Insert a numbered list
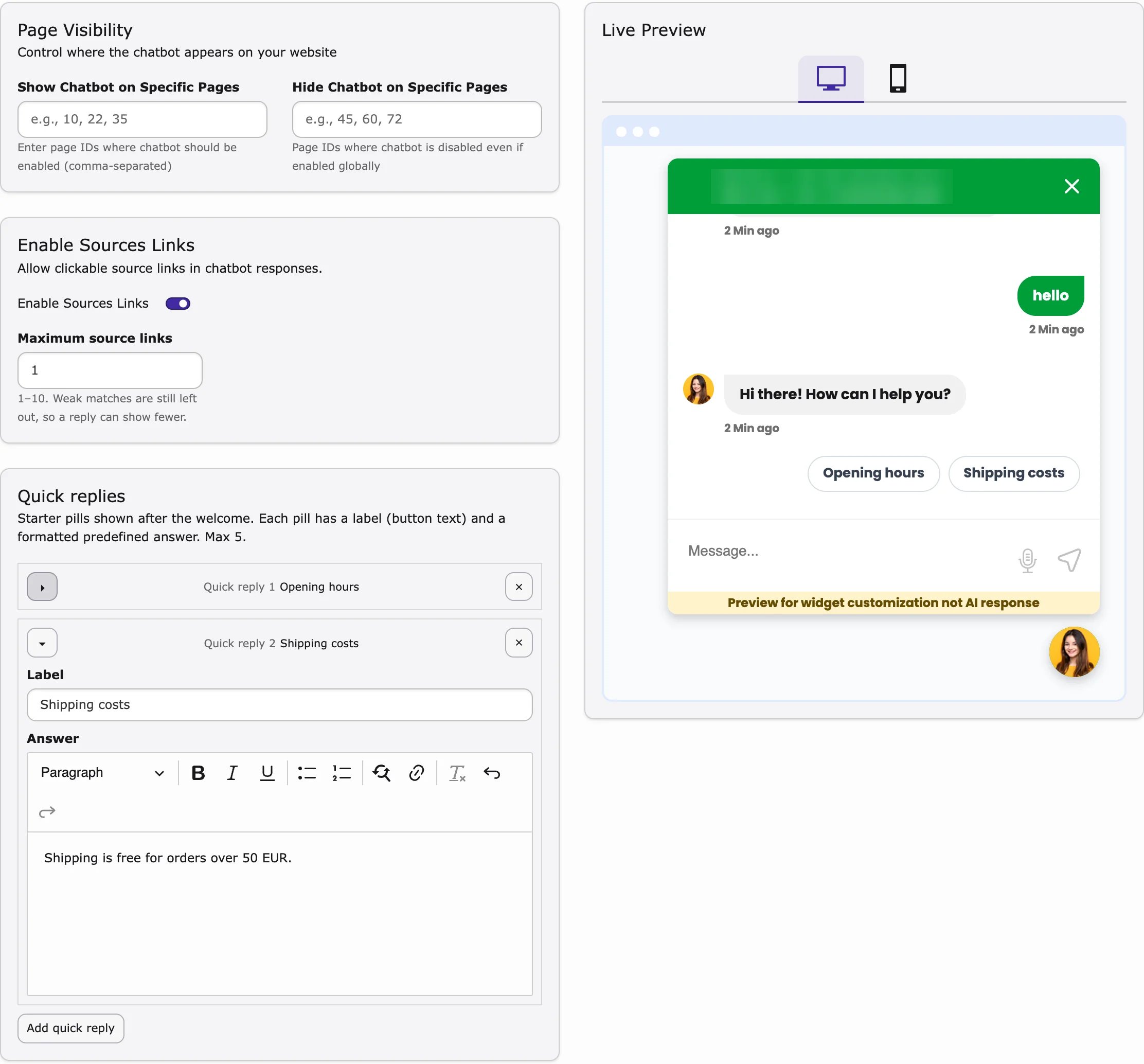The image size is (1144, 1064). [341, 773]
